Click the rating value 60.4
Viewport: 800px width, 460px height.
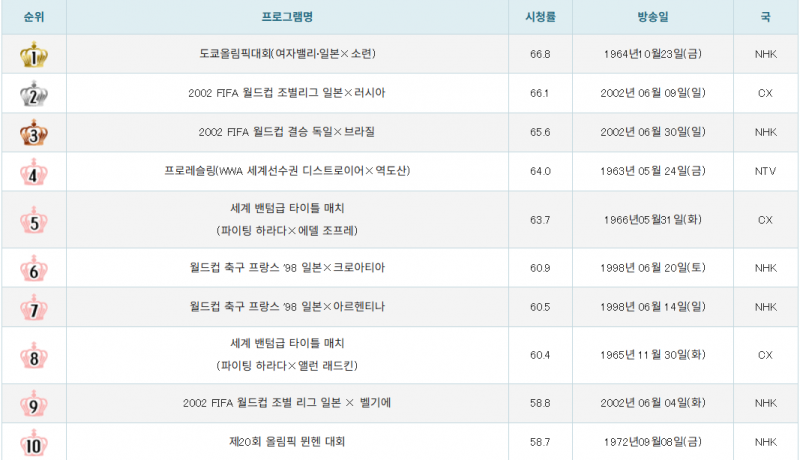540,355
